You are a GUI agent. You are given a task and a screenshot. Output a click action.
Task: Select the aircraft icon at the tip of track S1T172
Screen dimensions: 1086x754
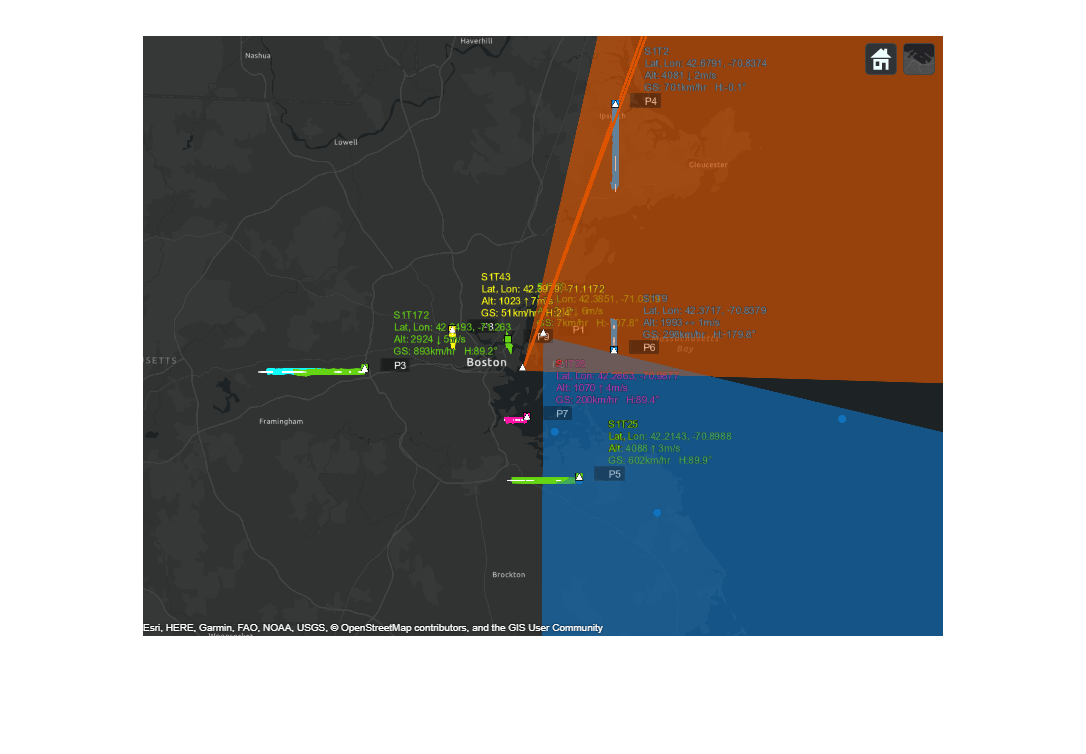click(362, 369)
